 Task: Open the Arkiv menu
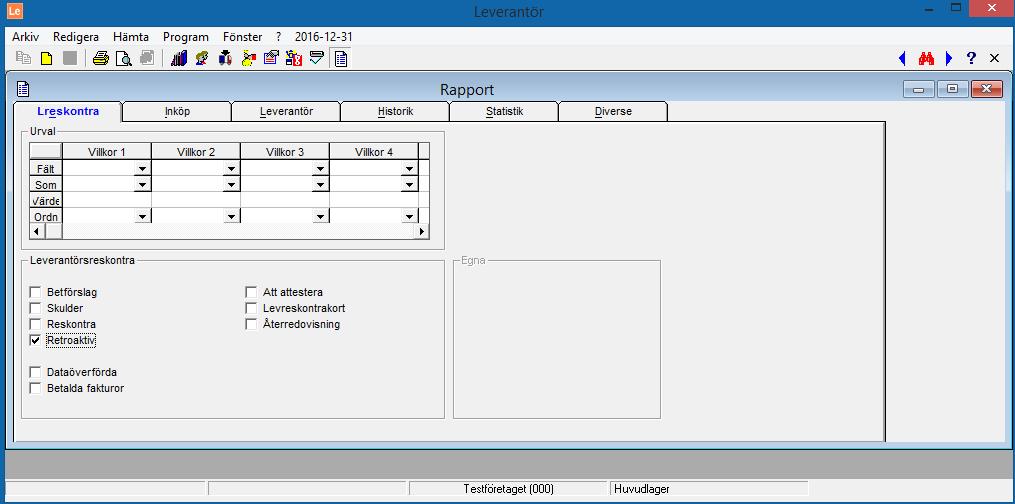pos(26,37)
